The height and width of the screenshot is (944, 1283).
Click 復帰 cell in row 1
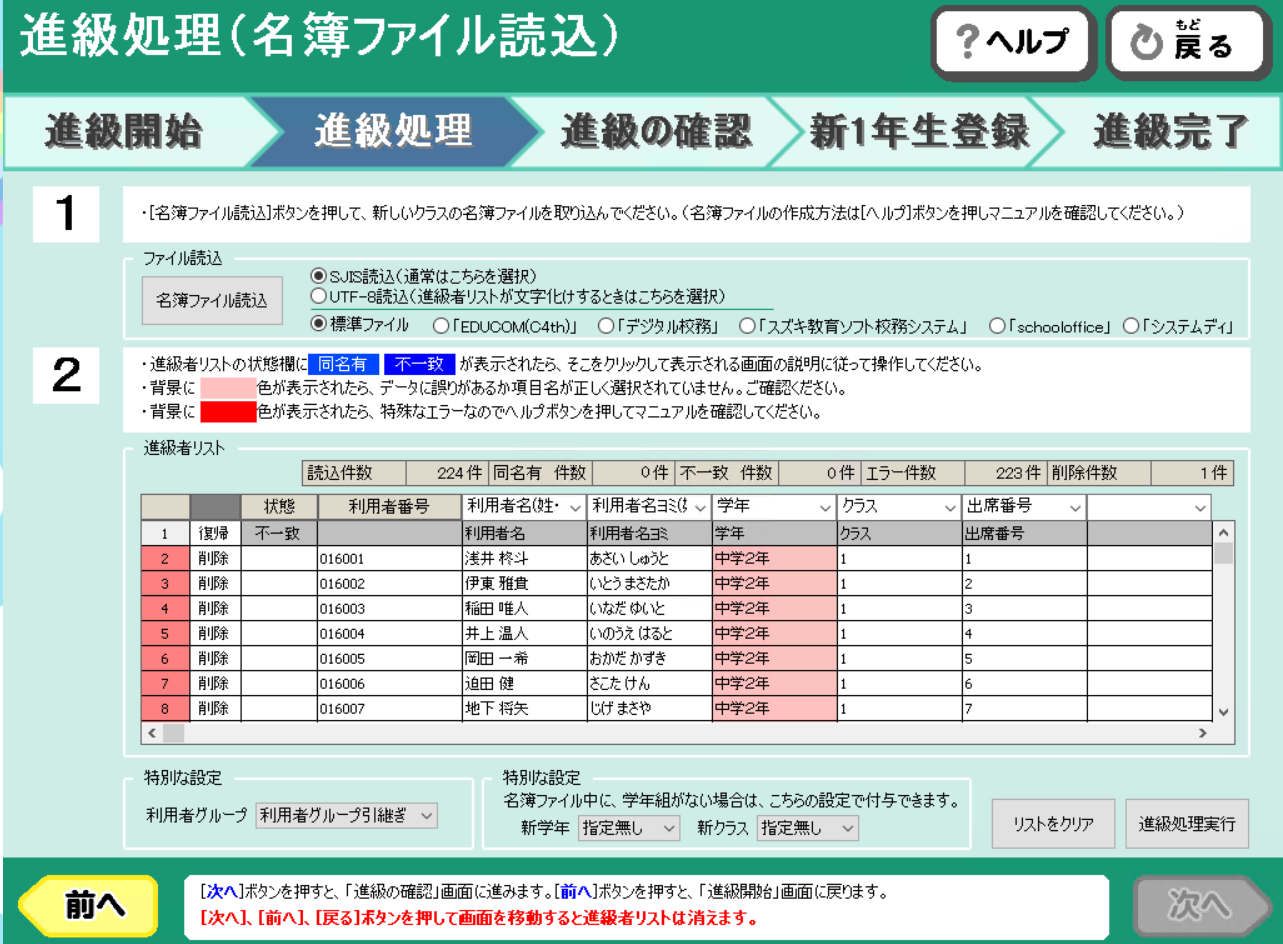coord(215,534)
